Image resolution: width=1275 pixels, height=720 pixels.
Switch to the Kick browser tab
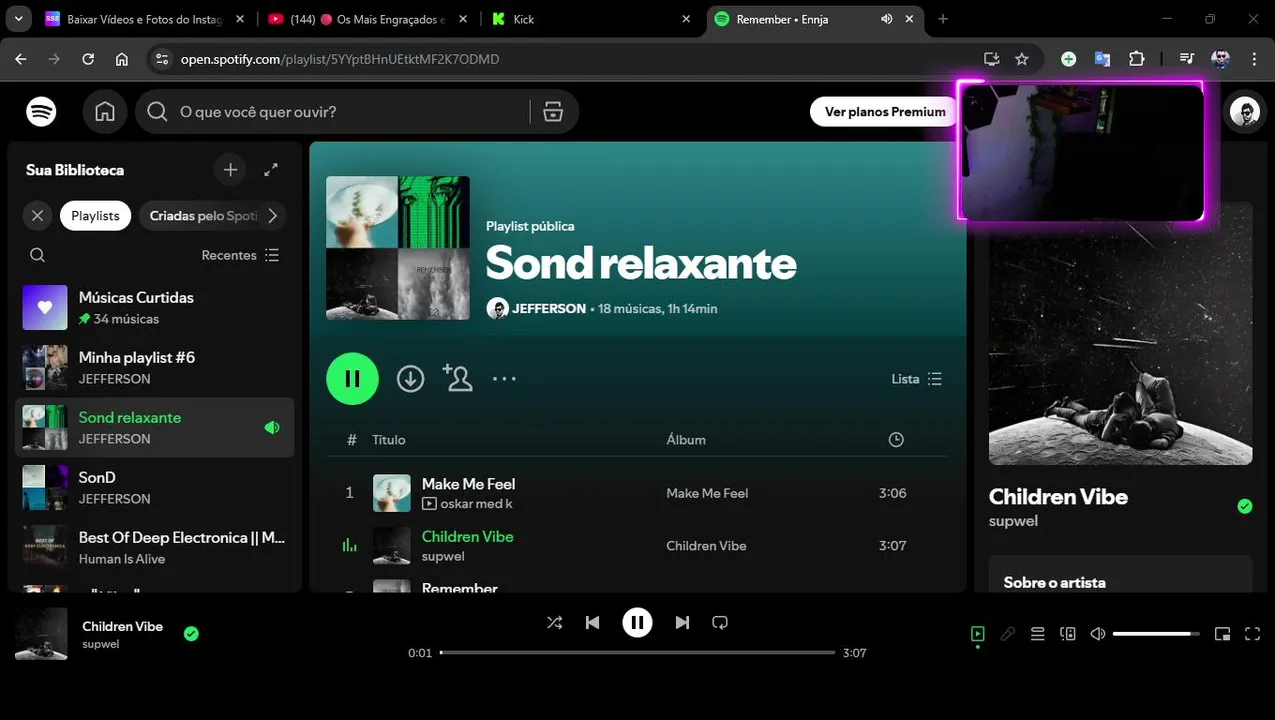click(x=592, y=19)
